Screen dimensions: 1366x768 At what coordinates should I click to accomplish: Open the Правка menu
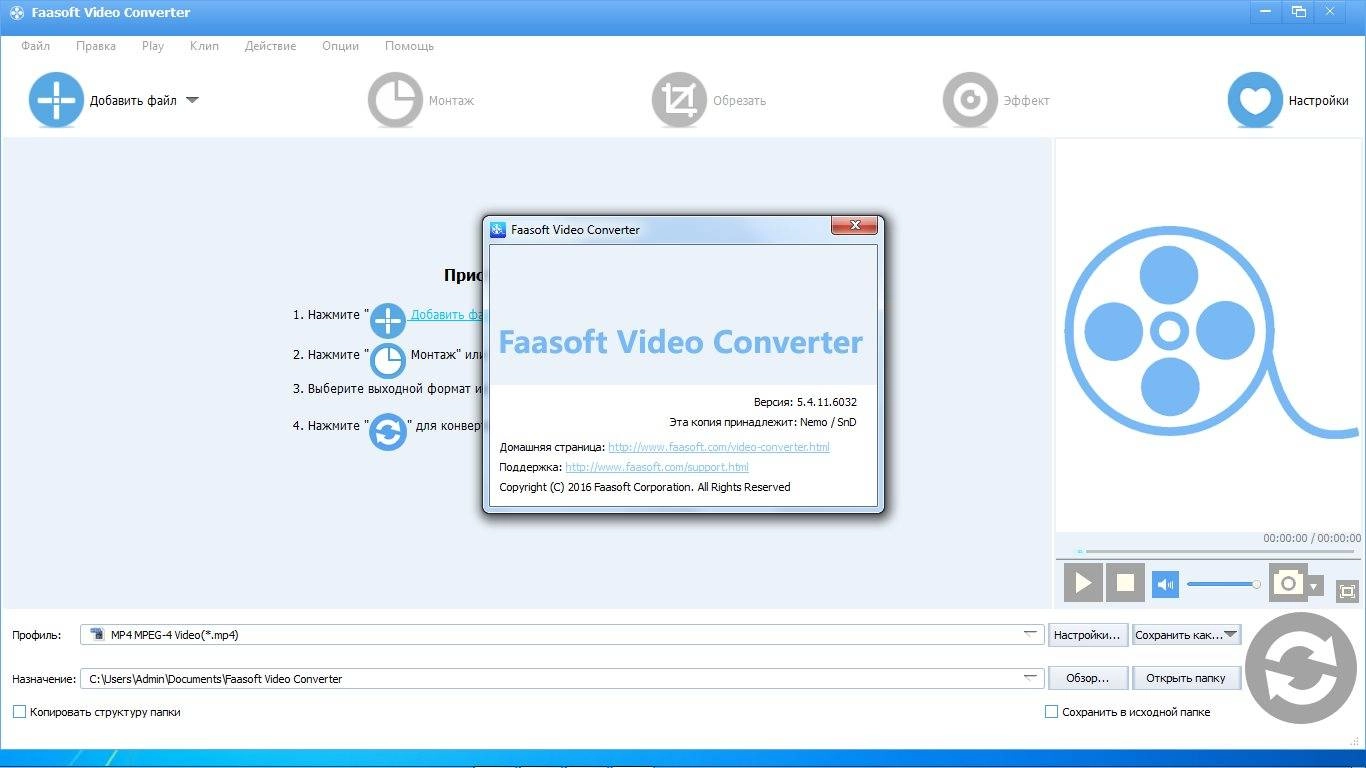pyautogui.click(x=96, y=46)
